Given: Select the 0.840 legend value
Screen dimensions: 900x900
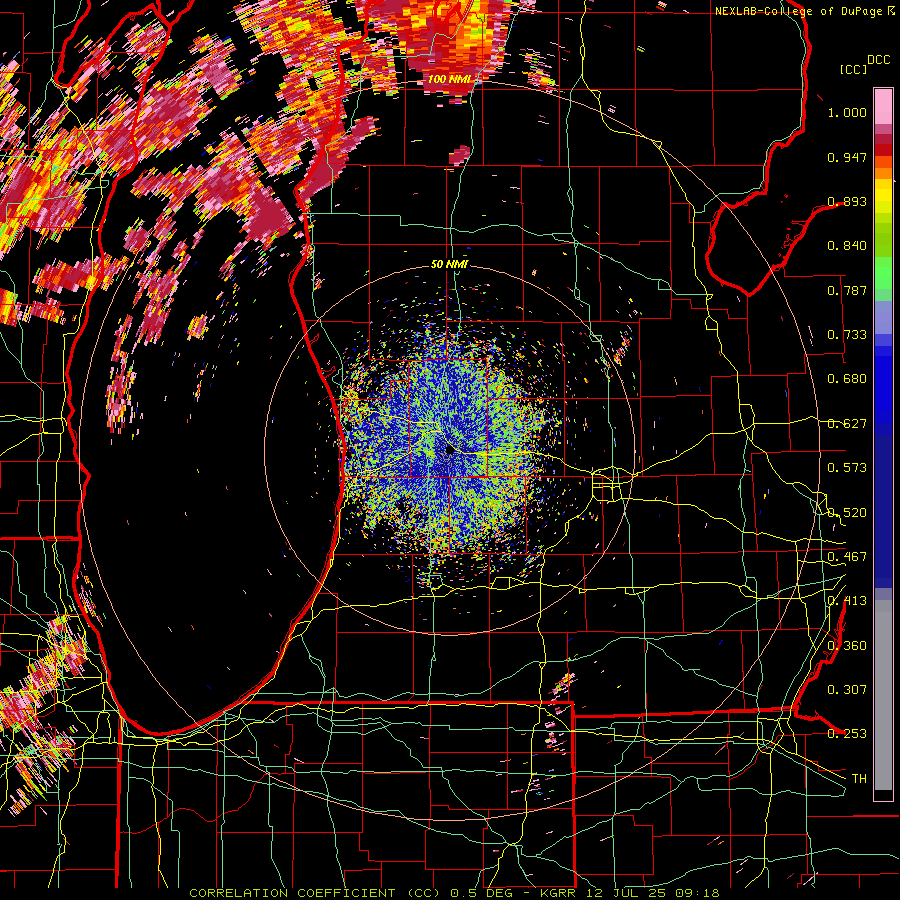Looking at the screenshot, I should tap(847, 246).
